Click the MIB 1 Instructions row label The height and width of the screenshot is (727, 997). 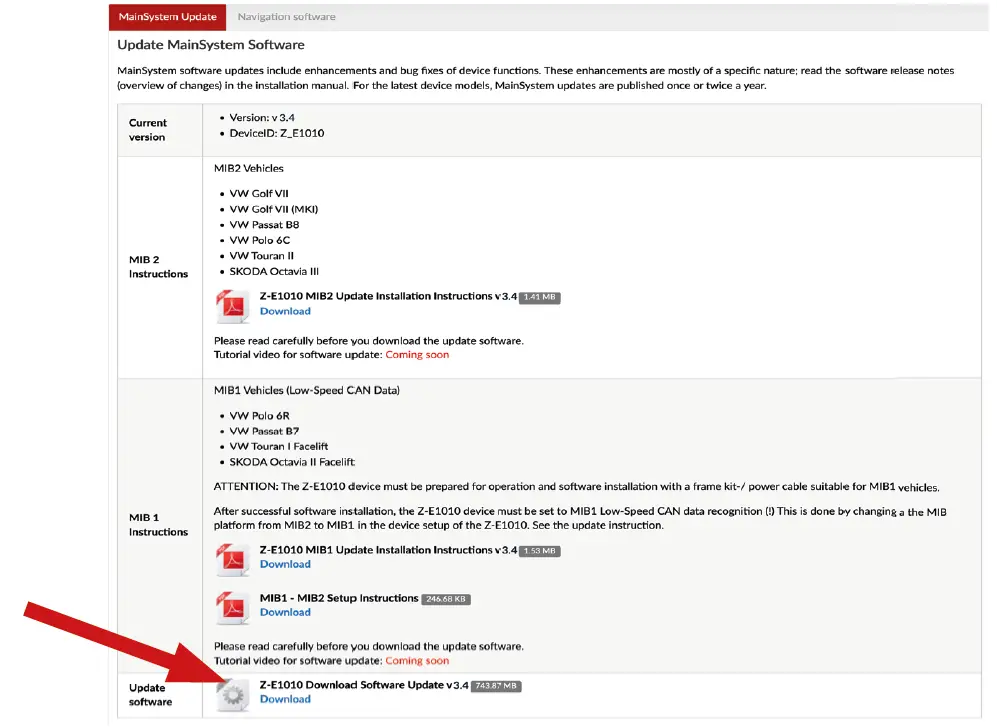pos(158,525)
